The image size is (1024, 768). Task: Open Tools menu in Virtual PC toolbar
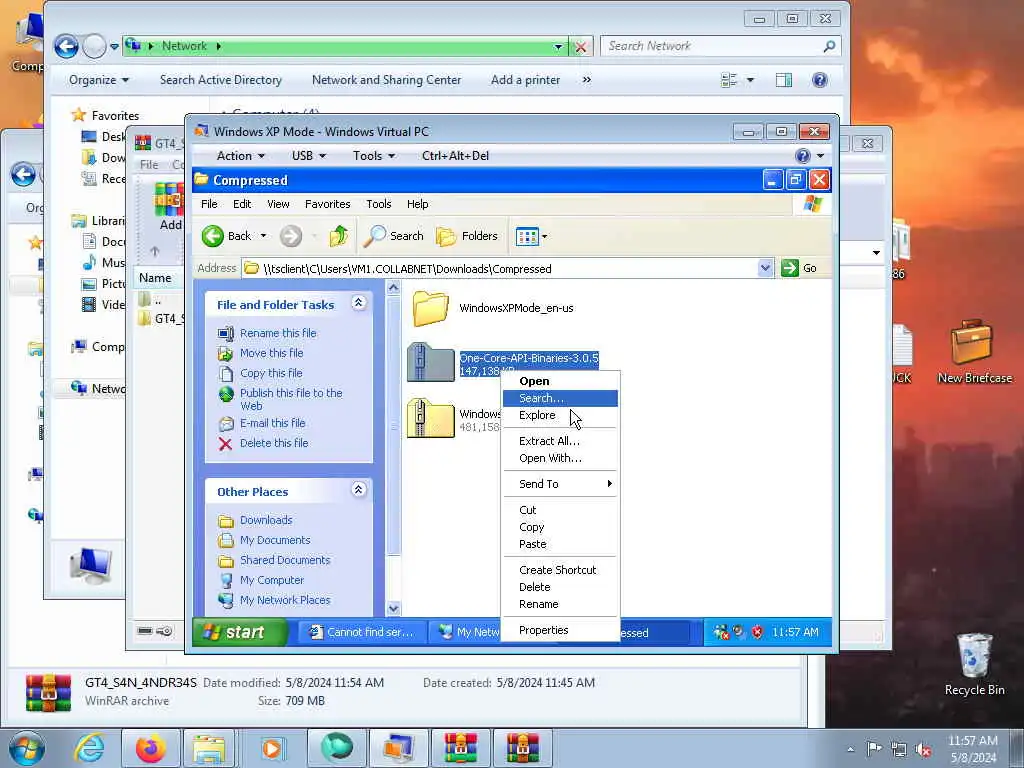(374, 155)
